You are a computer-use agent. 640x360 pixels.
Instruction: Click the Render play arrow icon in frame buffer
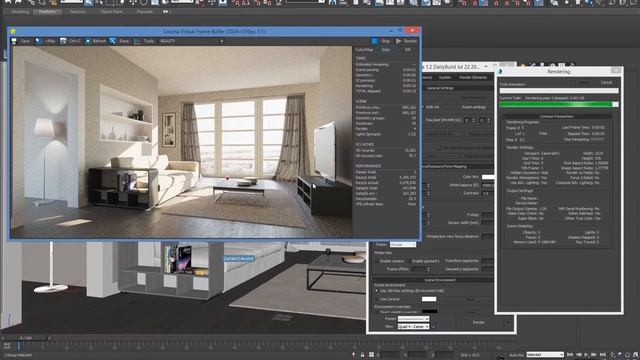click(398, 41)
